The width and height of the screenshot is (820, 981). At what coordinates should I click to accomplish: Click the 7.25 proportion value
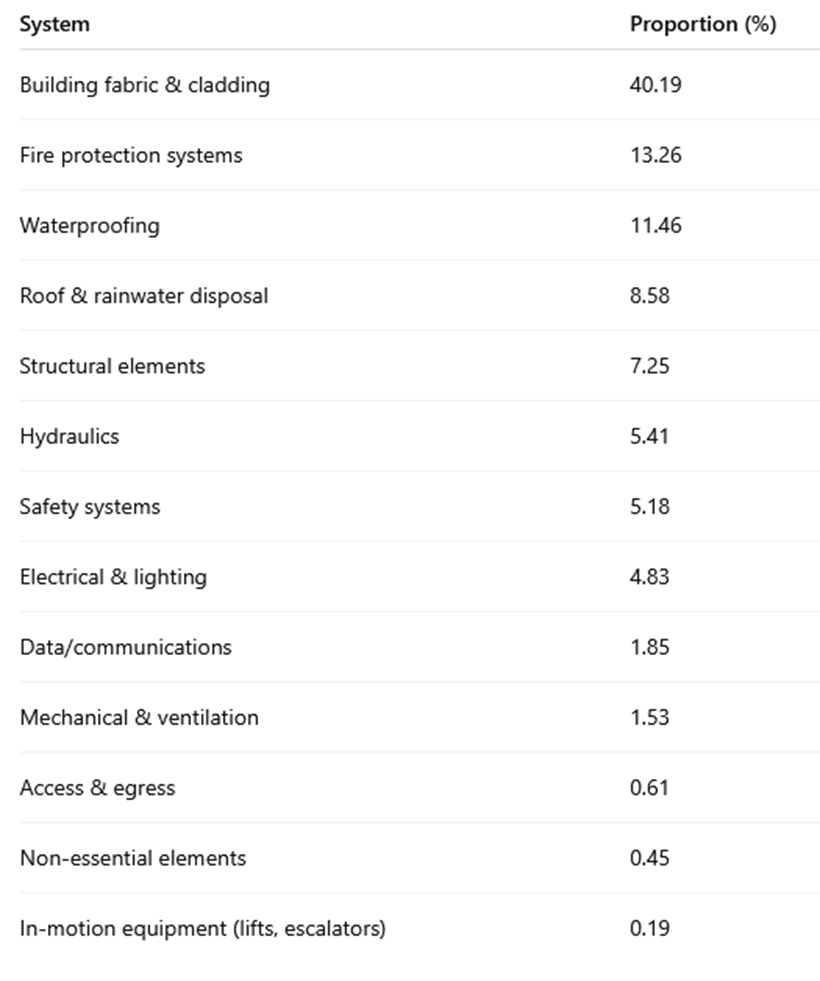649,365
